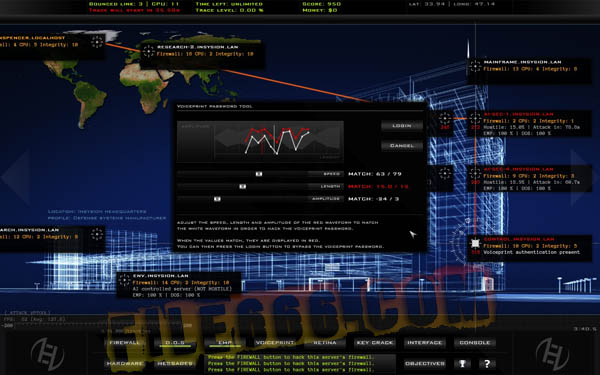Click the 'Match: 63 / 79' speed readout
Screen dimensions: 600x375
point(375,174)
